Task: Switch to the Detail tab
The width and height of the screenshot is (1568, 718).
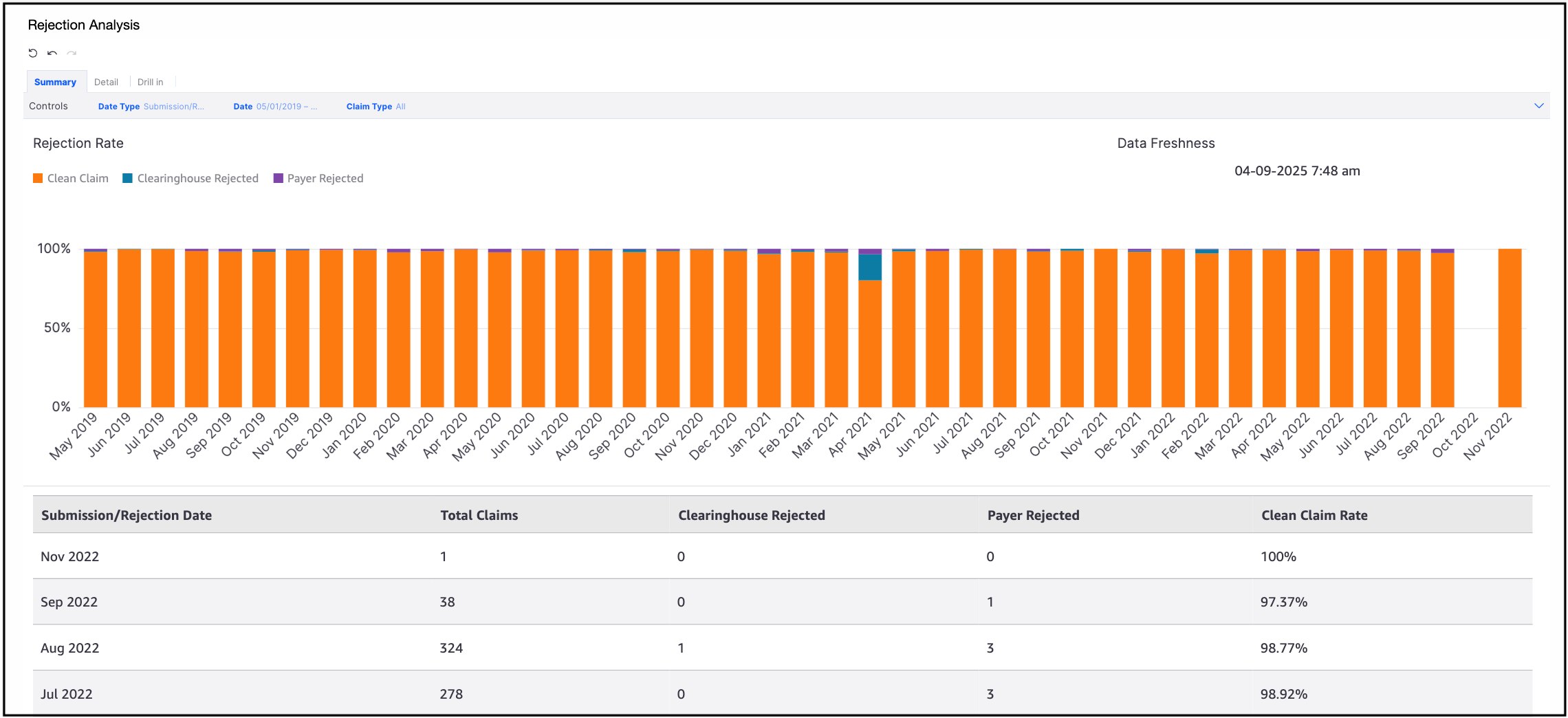Action: coord(106,82)
